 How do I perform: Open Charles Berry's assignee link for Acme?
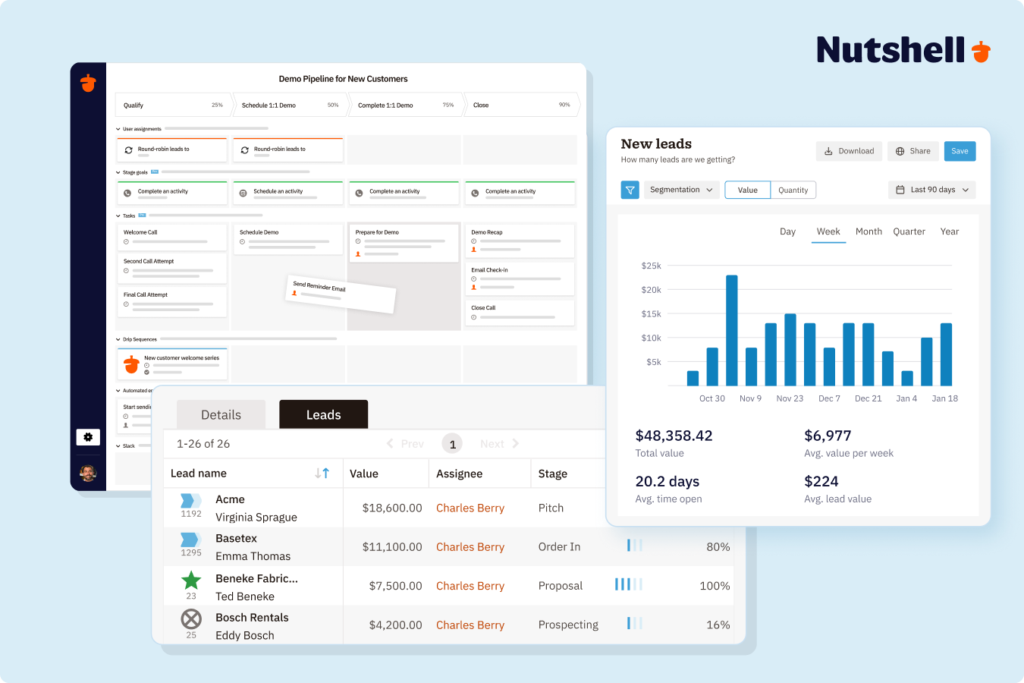tap(470, 507)
